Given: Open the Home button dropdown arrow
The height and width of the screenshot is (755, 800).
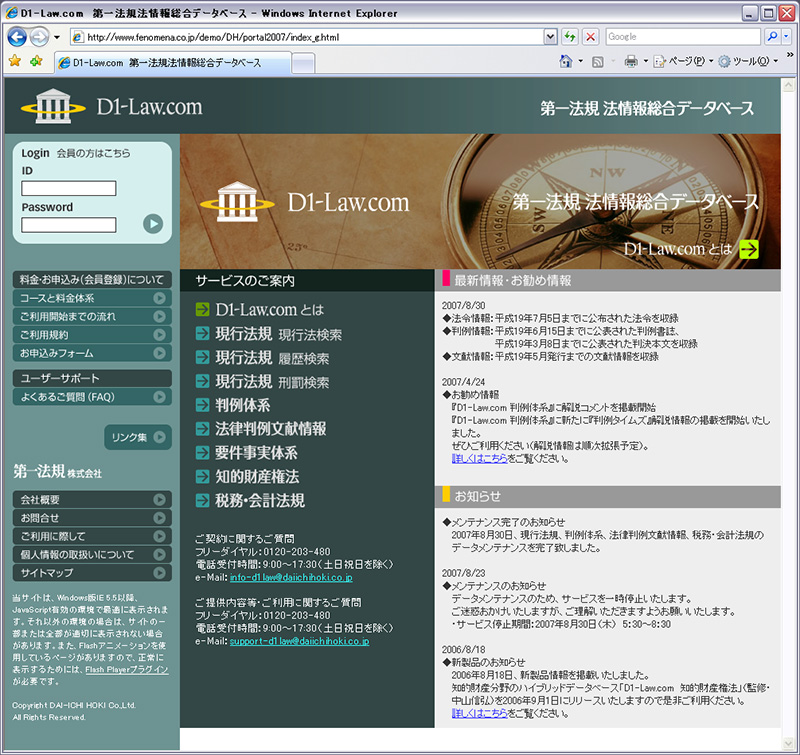Looking at the screenshot, I should click(581, 62).
